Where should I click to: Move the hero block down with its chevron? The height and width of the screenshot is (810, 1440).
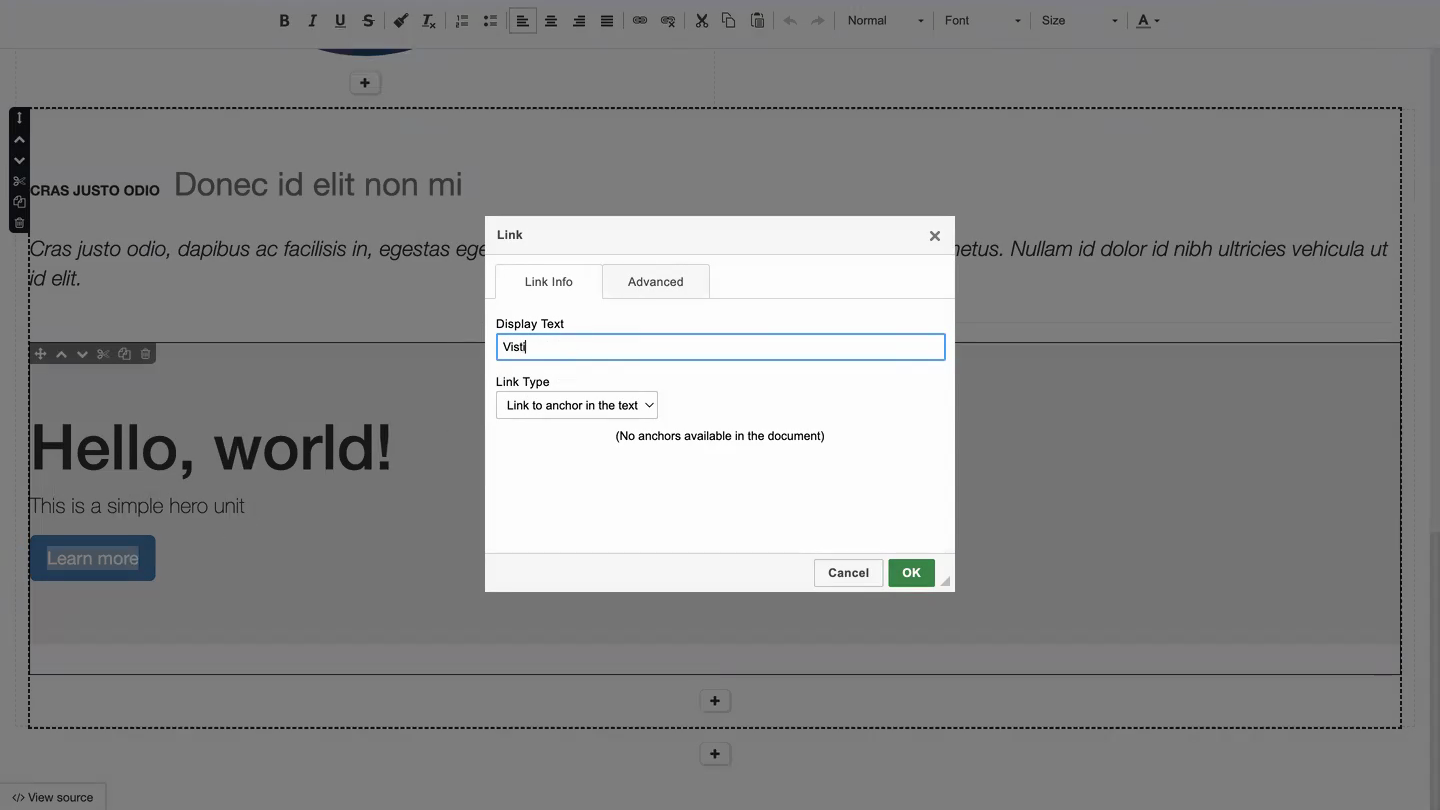(82, 354)
